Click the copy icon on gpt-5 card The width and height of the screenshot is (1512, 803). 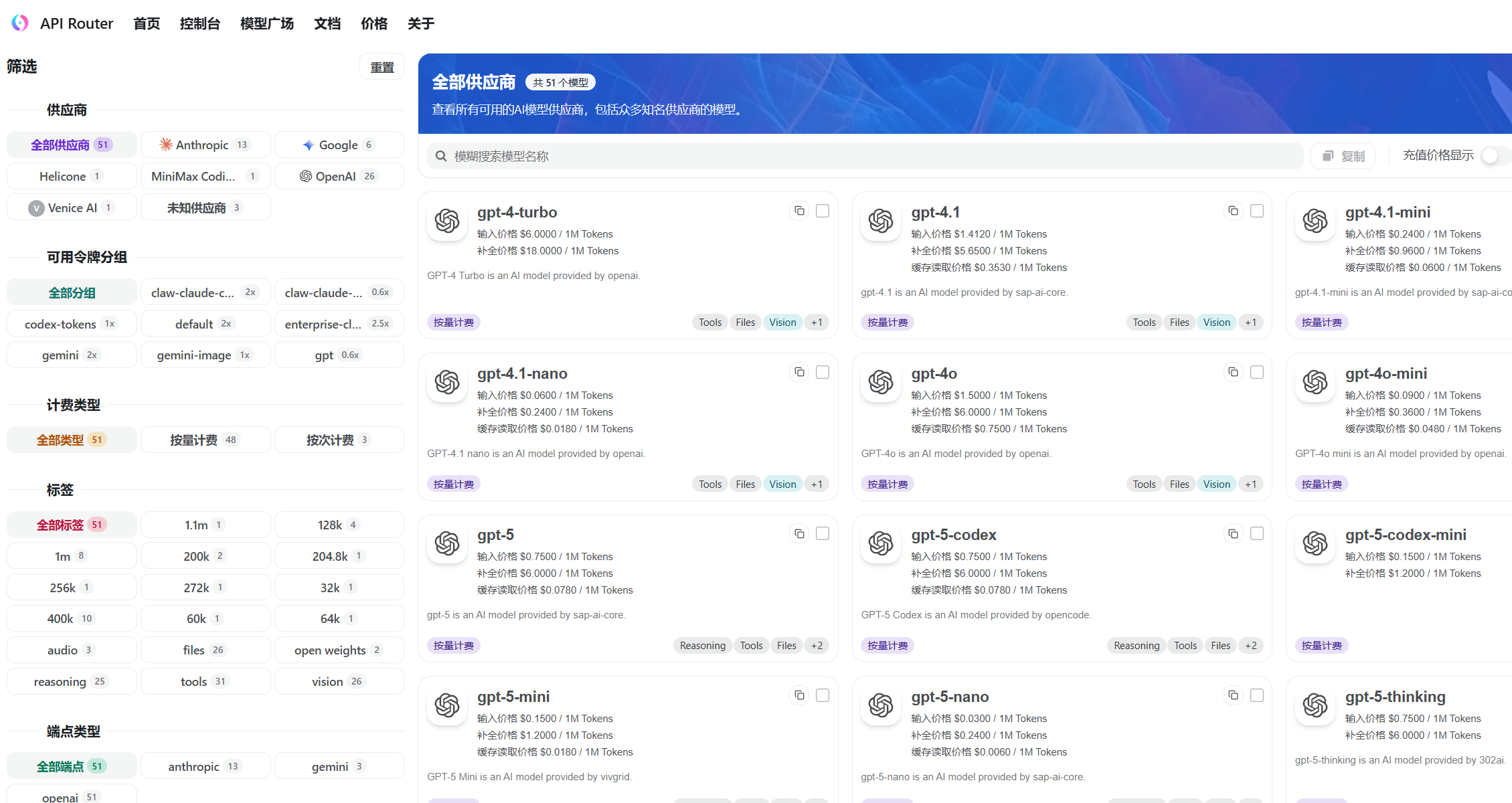coord(799,533)
